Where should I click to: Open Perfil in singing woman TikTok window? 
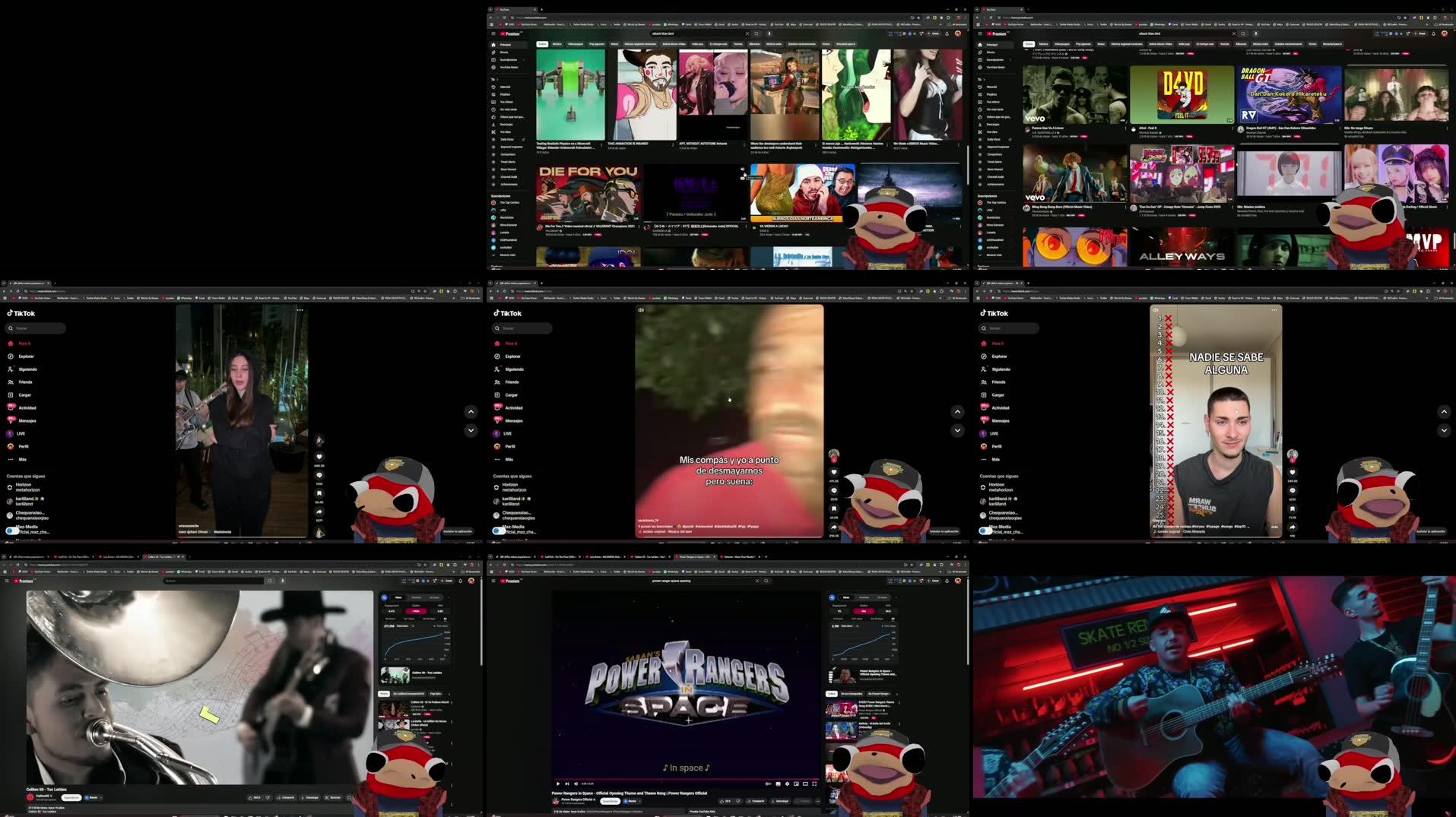coord(18,446)
